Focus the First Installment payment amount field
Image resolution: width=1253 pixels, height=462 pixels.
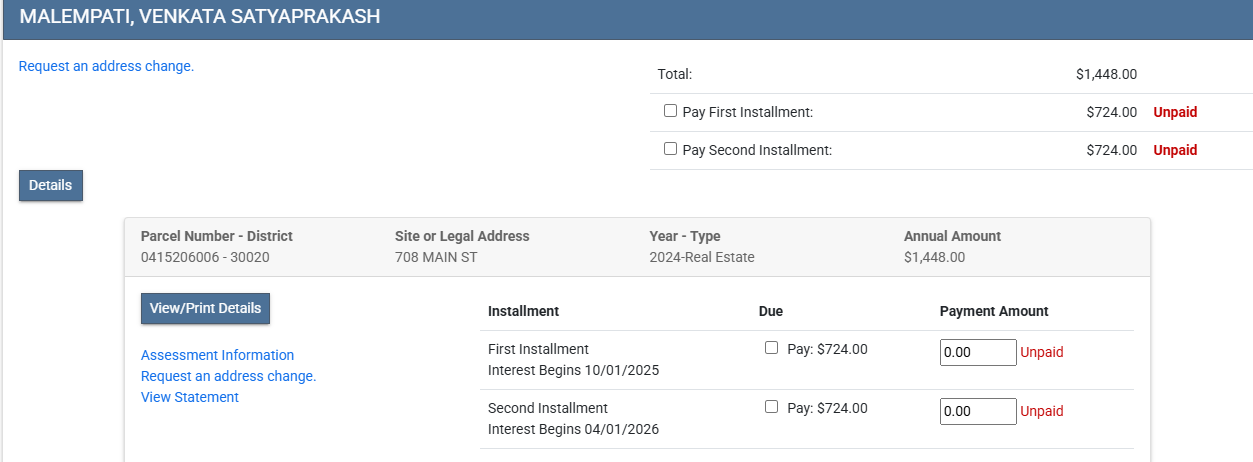pyautogui.click(x=977, y=352)
